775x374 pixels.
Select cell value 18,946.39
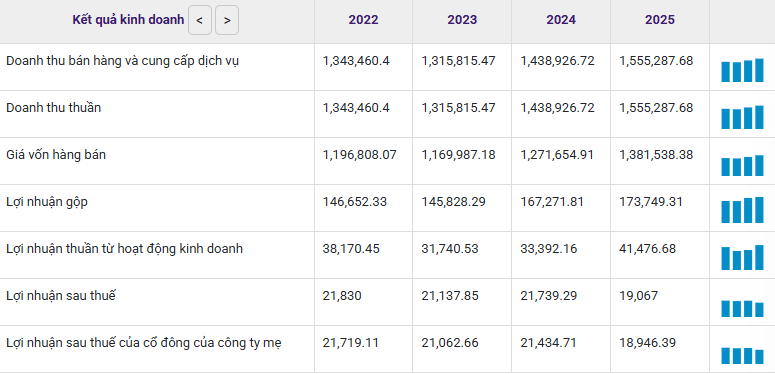[x=647, y=343]
